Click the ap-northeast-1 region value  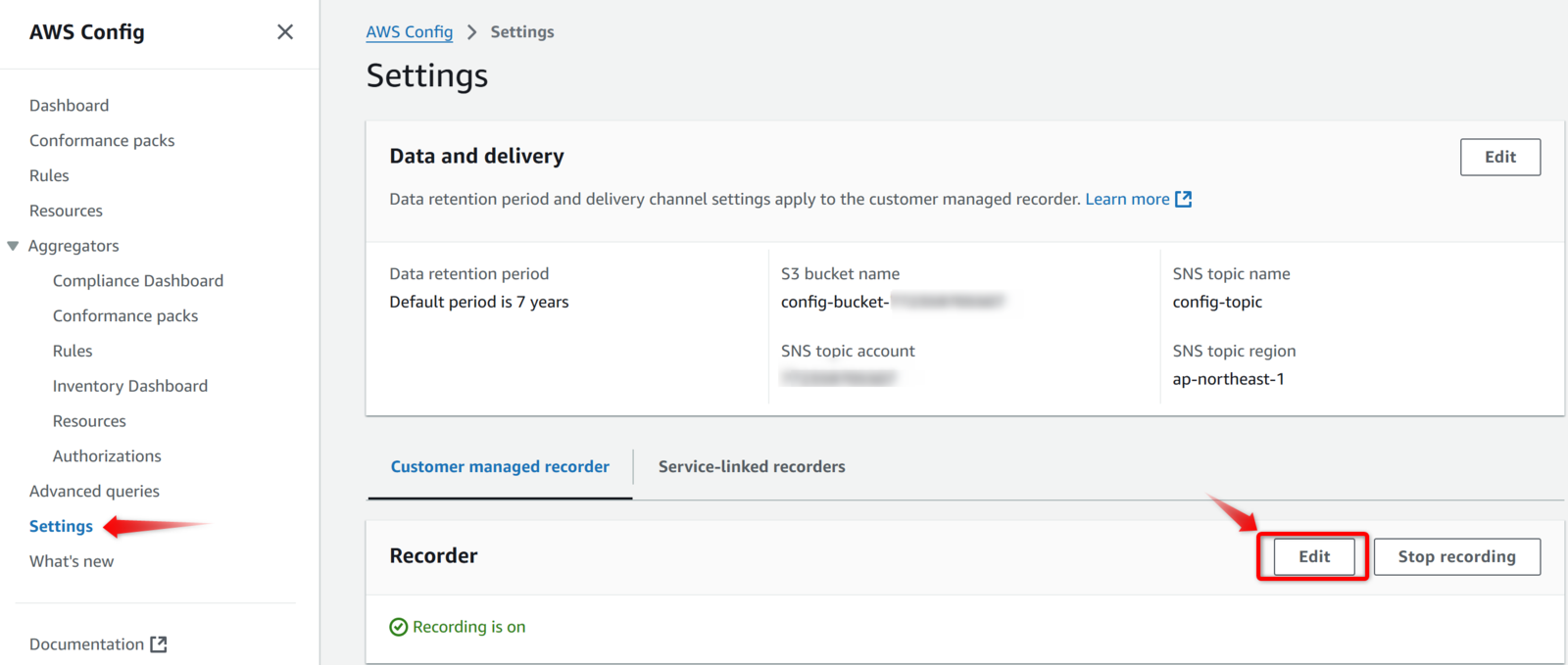(x=1229, y=379)
